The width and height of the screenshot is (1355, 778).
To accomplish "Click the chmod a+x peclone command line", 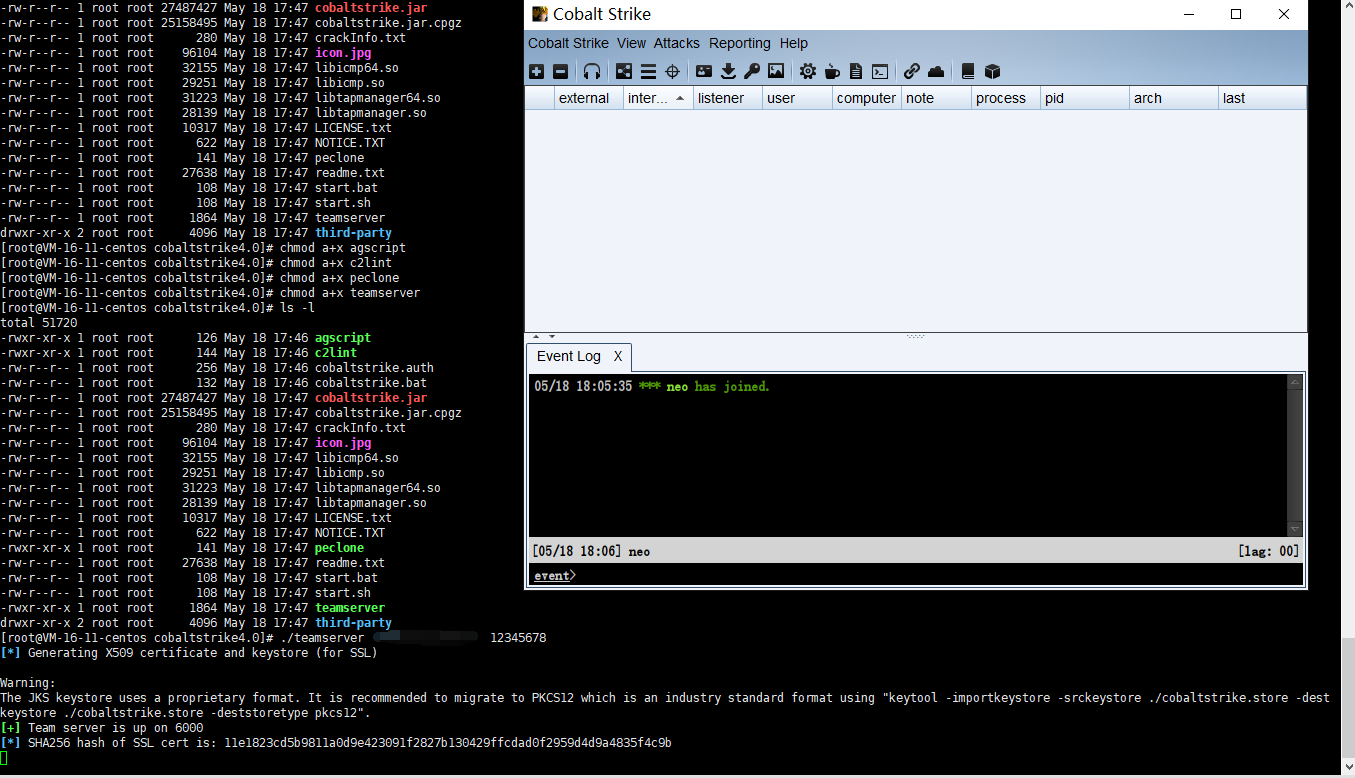I will point(200,278).
